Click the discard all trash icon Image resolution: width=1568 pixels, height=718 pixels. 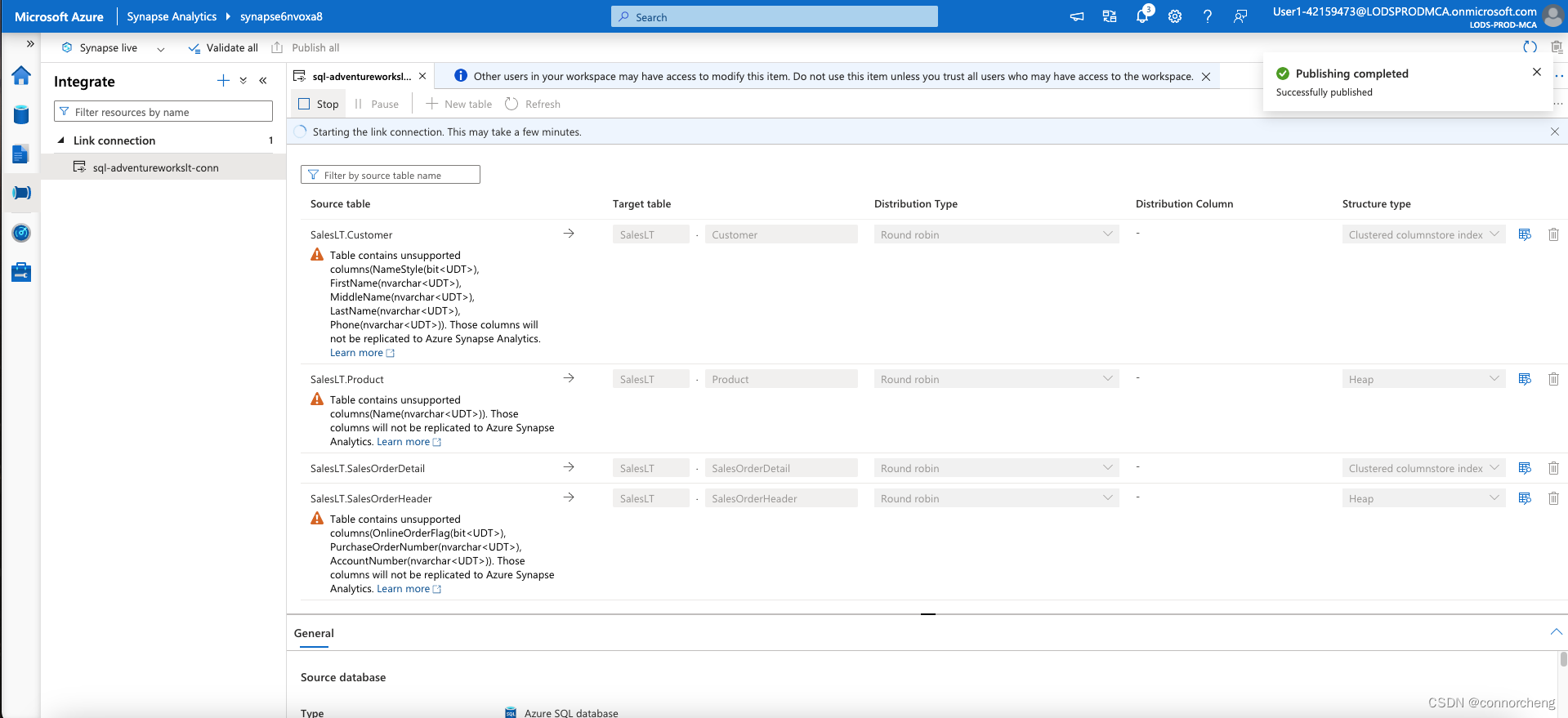1557,47
